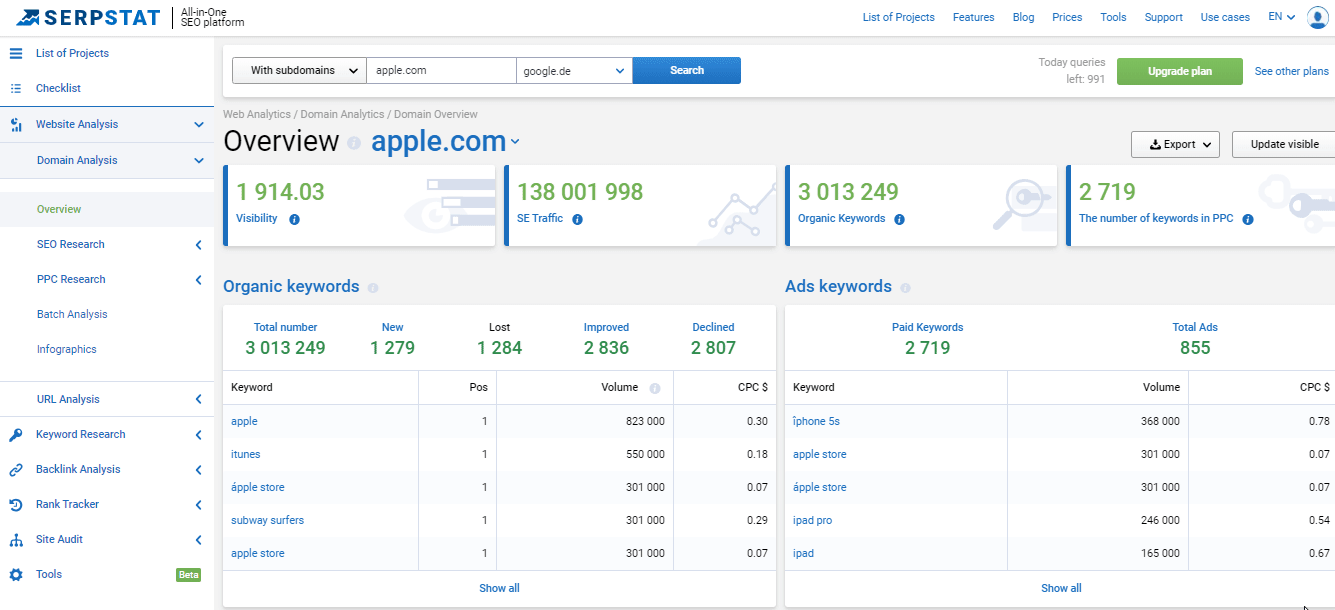This screenshot has width=1335, height=610.
Task: Click the blue Search button
Action: point(687,70)
